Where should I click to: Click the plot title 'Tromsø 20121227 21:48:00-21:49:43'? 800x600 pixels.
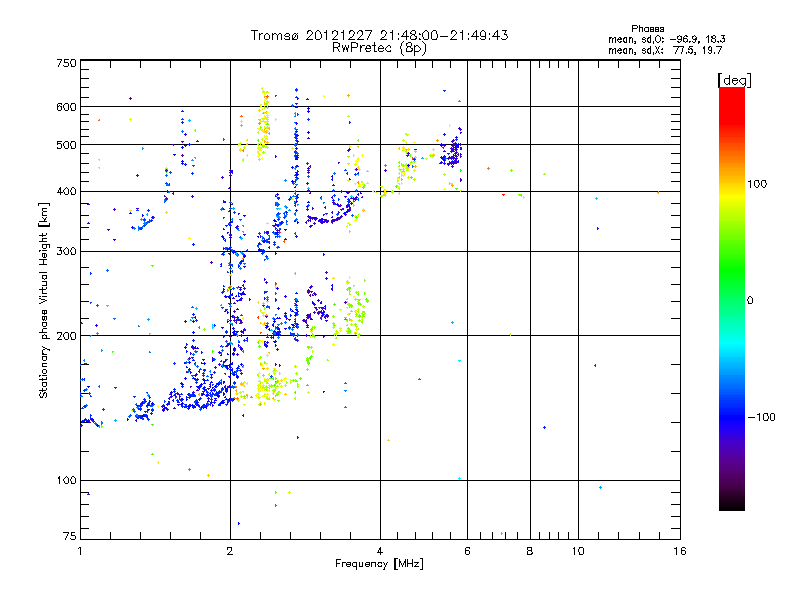[x=379, y=35]
